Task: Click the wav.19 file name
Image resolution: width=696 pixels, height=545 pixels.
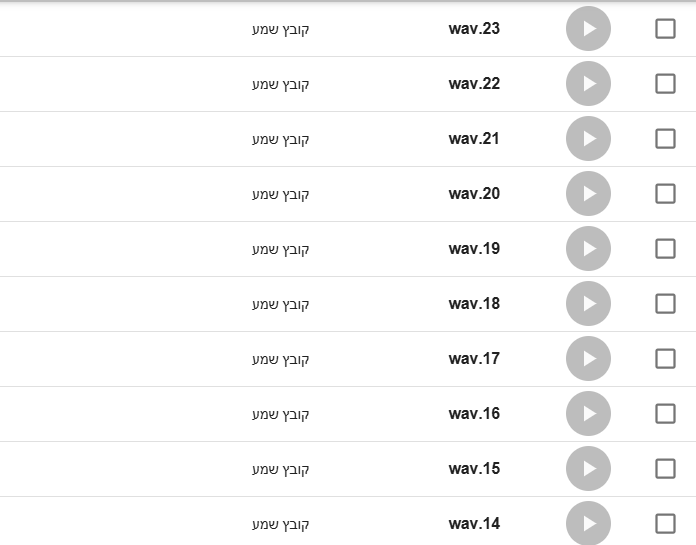Action: tap(474, 249)
